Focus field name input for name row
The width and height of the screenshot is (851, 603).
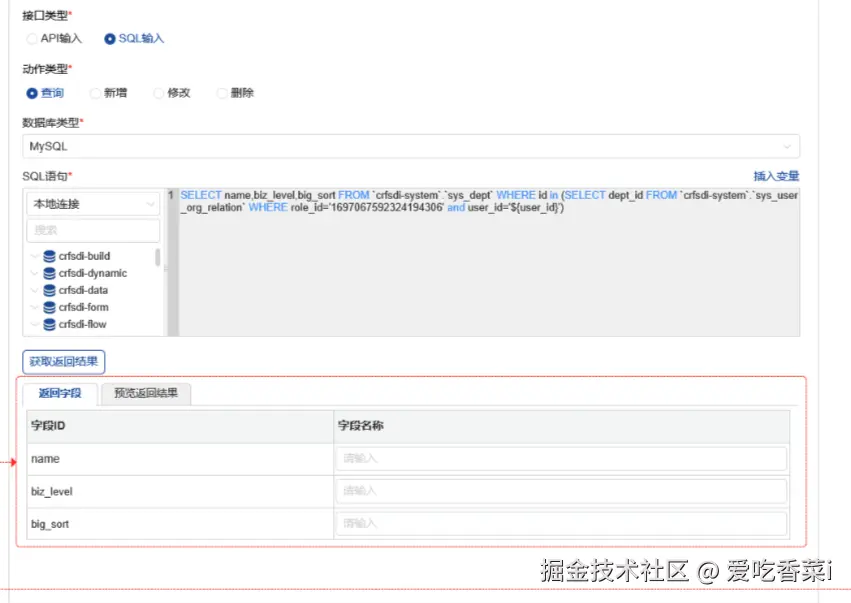pos(561,459)
